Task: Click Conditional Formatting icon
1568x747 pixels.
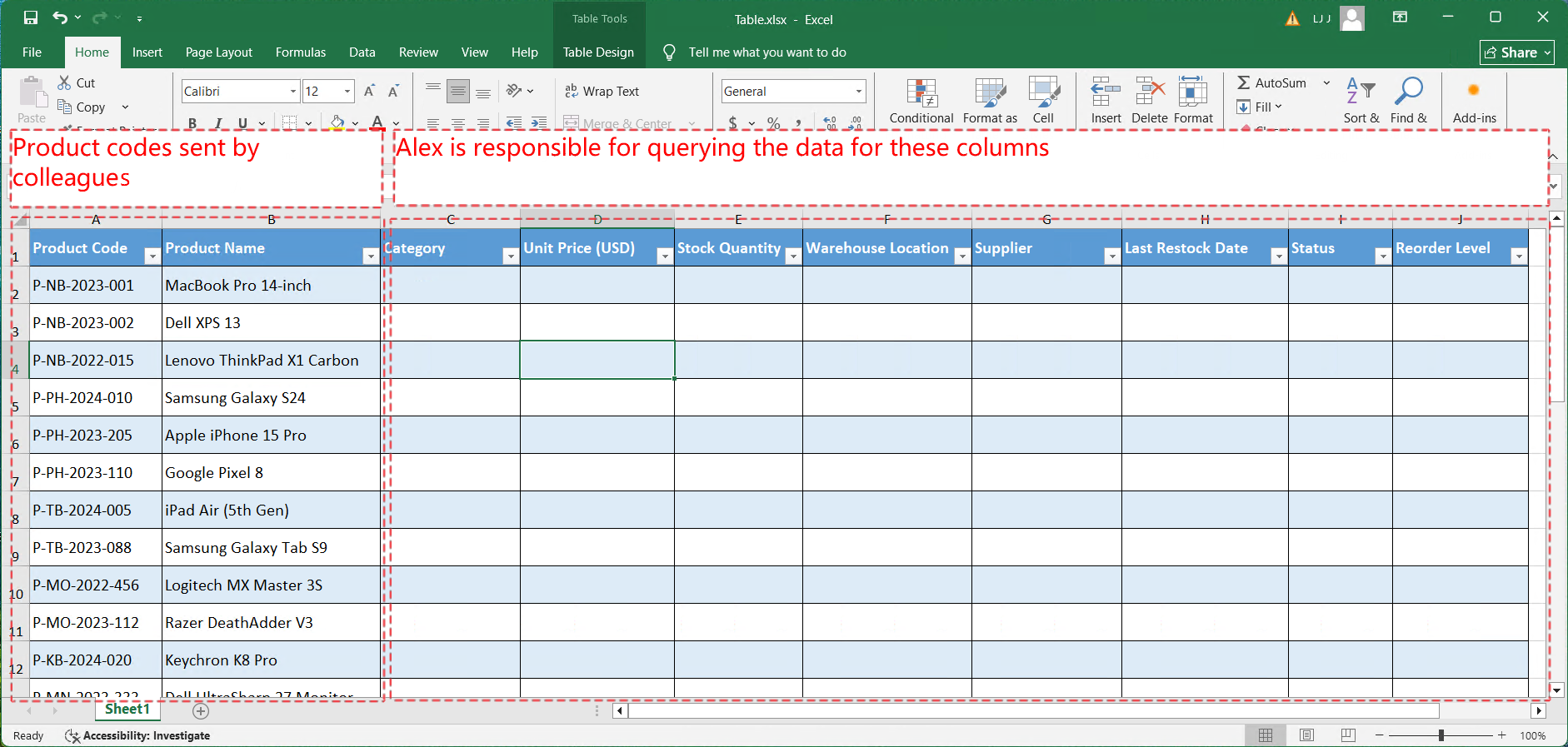Action: (x=921, y=92)
